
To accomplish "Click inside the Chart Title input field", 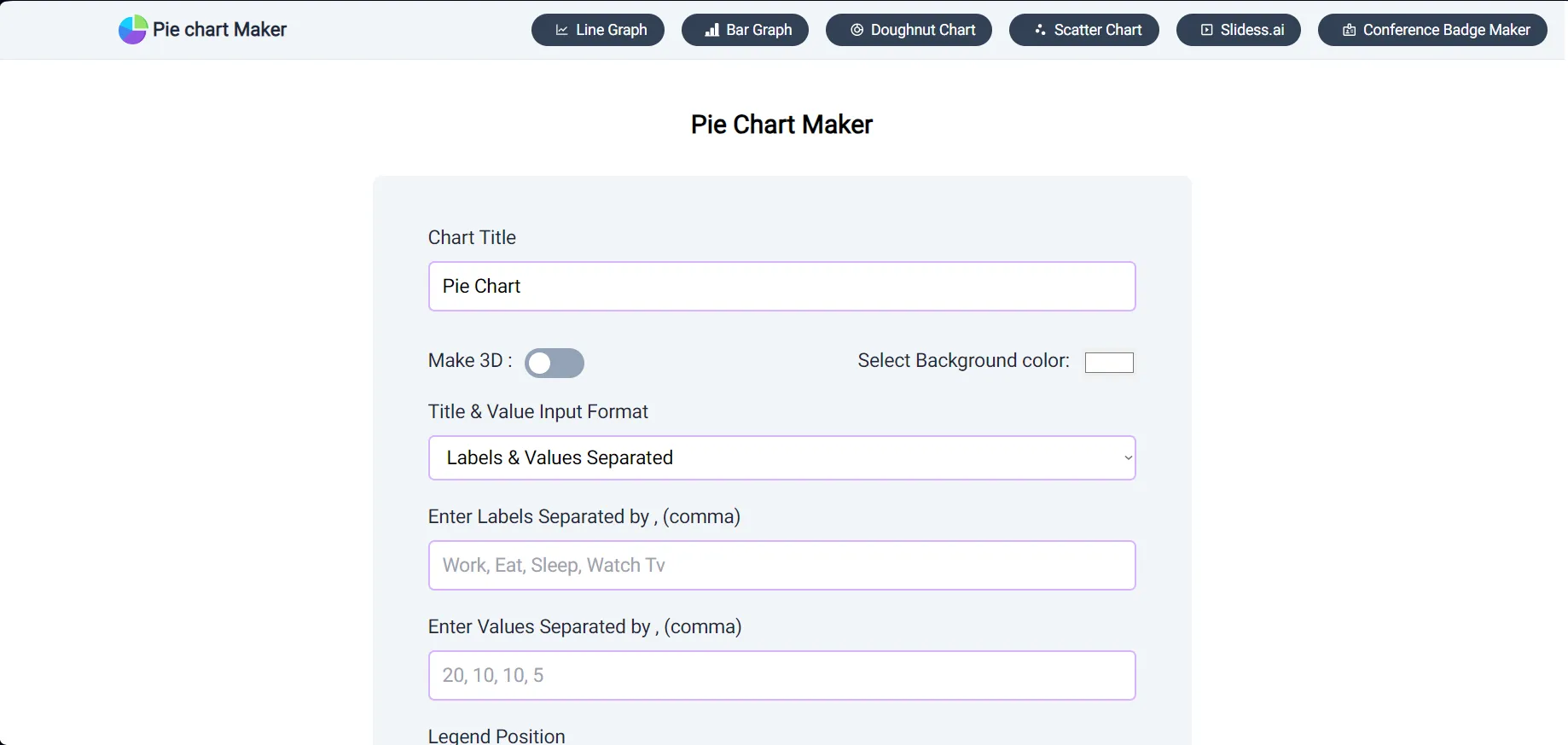I will coord(781,286).
